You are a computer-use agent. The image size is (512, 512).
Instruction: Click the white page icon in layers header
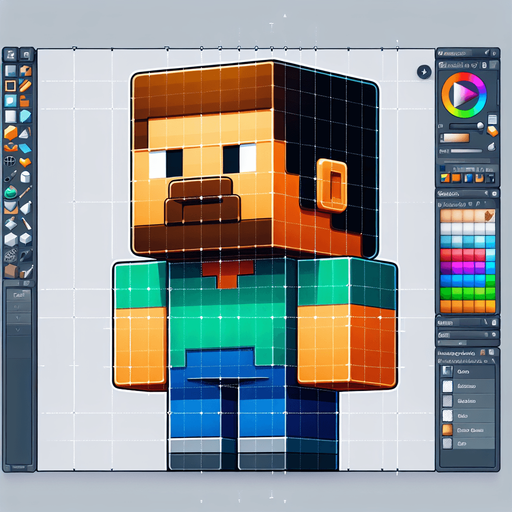[x=491, y=352]
